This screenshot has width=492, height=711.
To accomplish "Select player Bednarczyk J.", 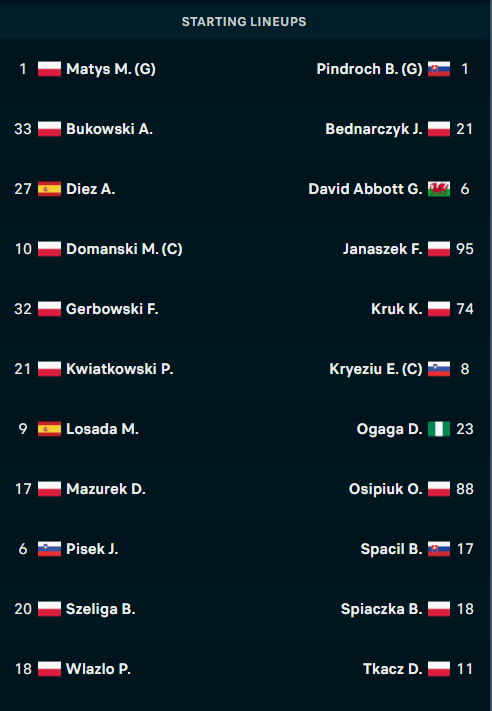I will (x=374, y=129).
